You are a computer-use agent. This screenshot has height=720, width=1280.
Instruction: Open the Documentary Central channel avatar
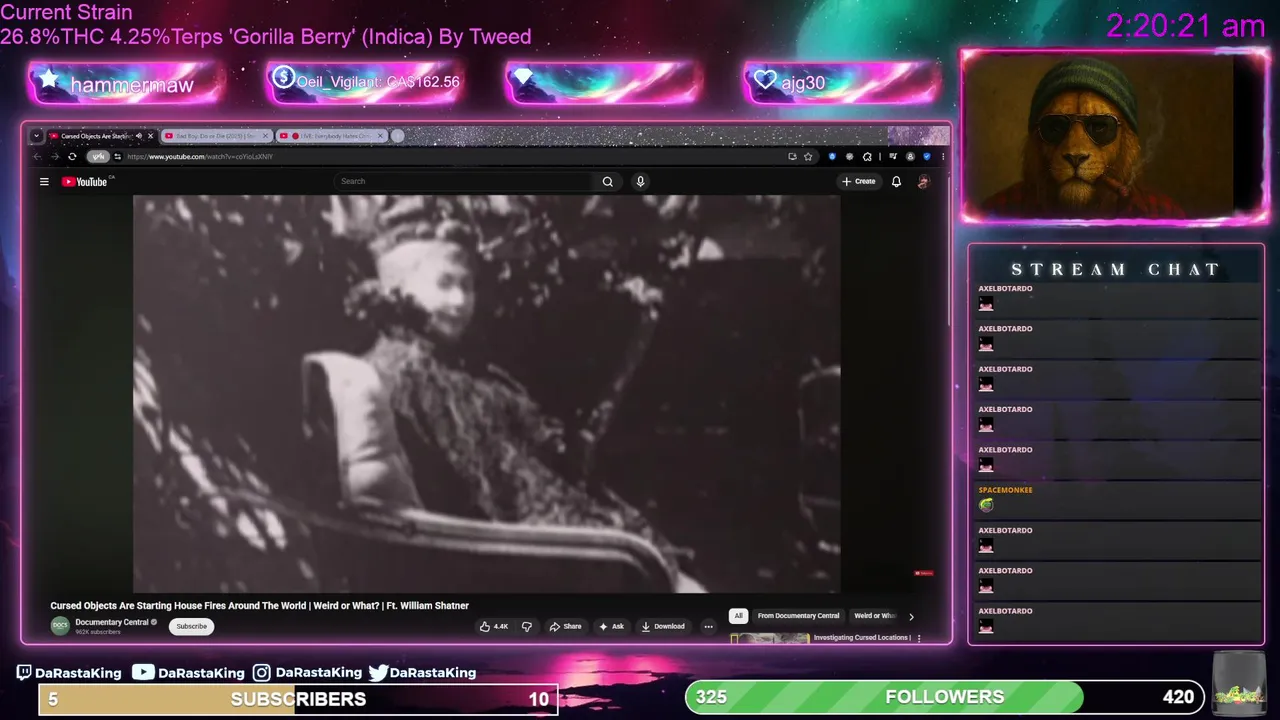(60, 626)
